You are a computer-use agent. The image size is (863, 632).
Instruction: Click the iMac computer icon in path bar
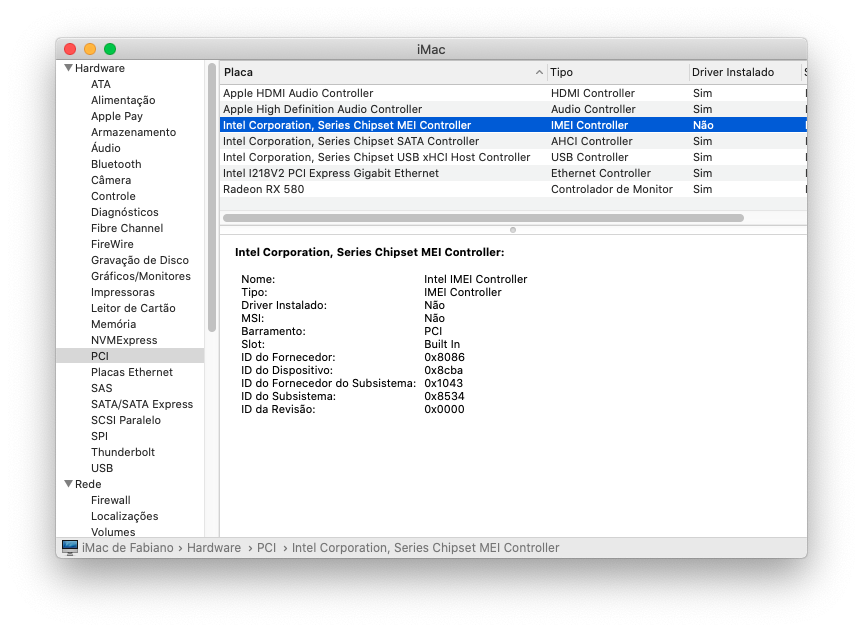[x=70, y=547]
